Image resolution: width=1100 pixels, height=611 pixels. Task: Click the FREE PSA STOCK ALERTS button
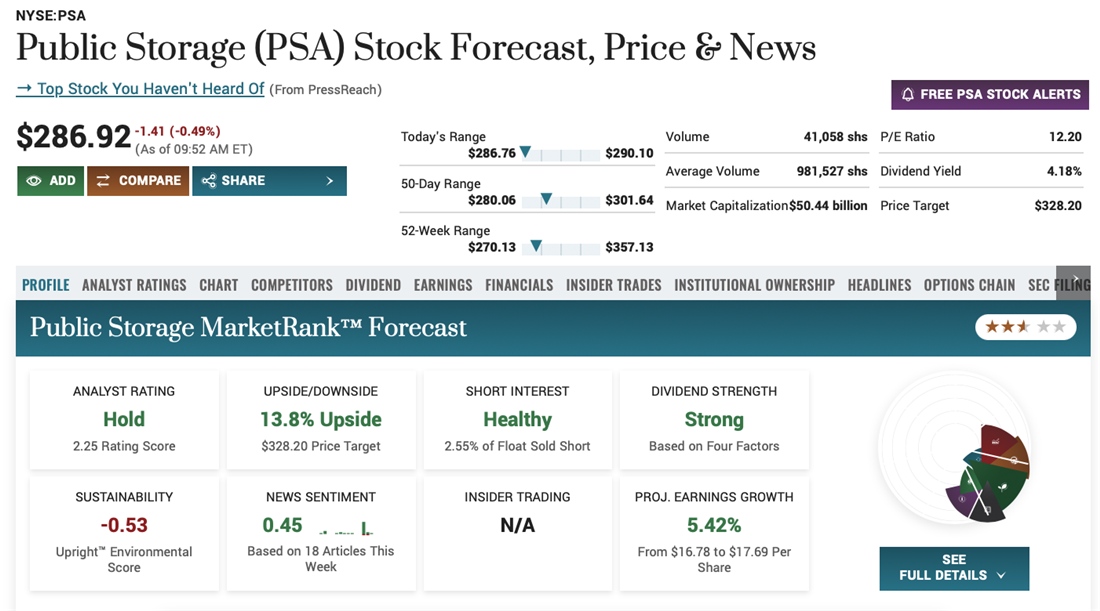pos(990,94)
